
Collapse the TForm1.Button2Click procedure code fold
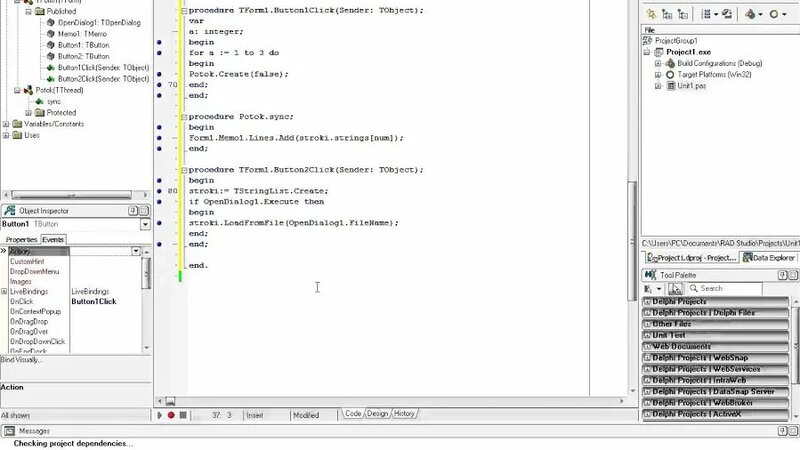click(x=184, y=170)
